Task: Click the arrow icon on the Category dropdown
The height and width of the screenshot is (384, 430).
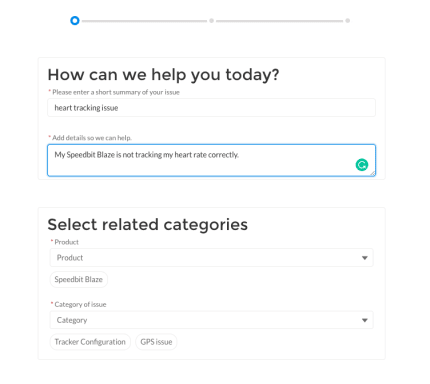Action: click(365, 320)
